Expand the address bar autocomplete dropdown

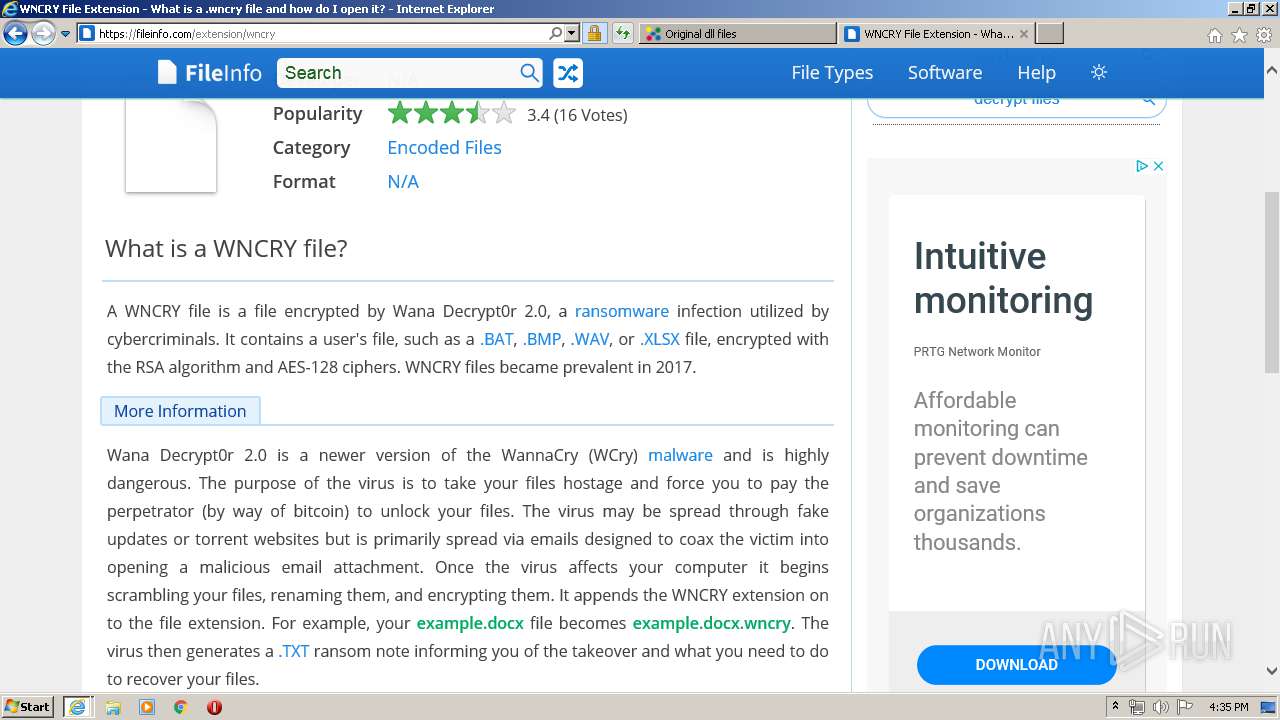pyautogui.click(x=572, y=34)
